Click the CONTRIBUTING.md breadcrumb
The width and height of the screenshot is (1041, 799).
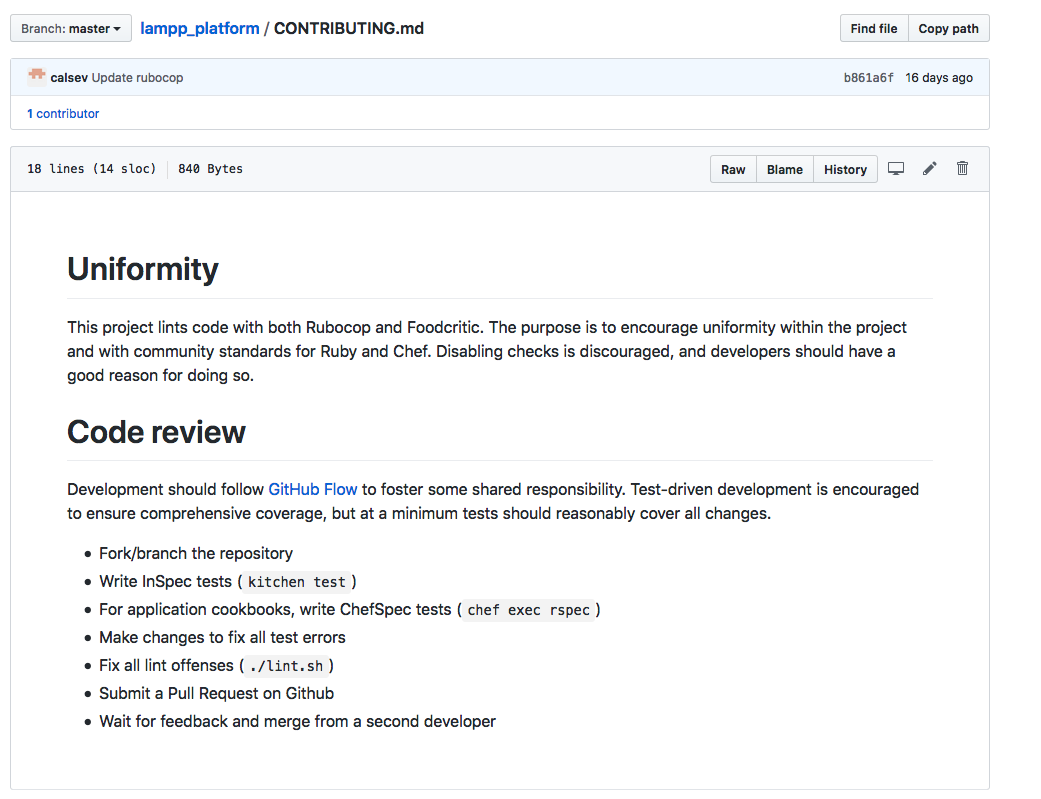tap(348, 28)
